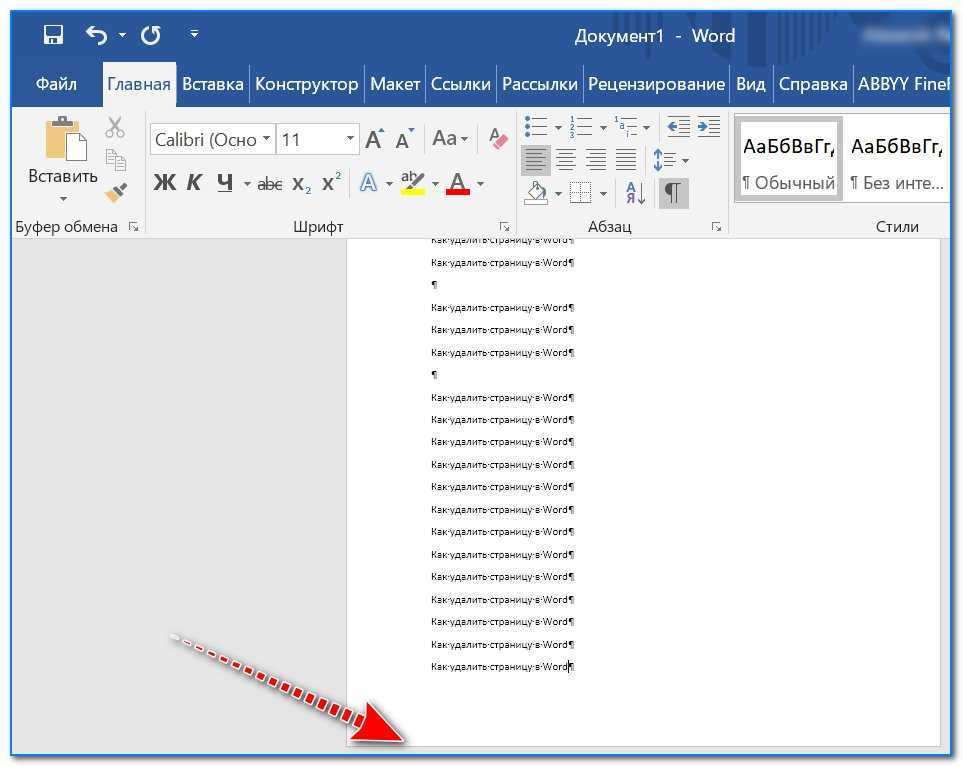Sort text with the А-Я sort icon
This screenshot has height=767, width=963.
coord(636,193)
